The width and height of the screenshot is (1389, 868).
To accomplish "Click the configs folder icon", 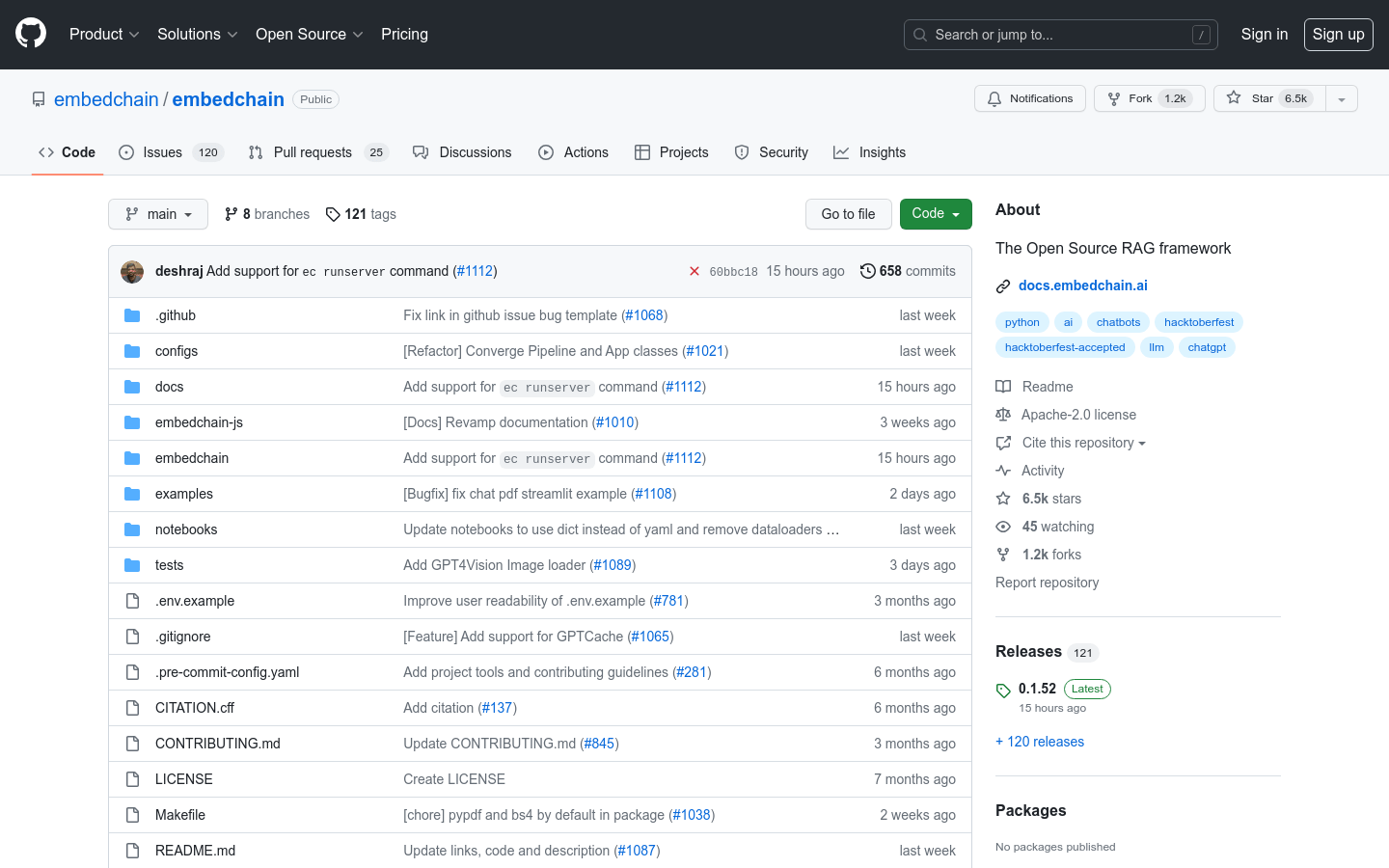I will pyautogui.click(x=132, y=351).
